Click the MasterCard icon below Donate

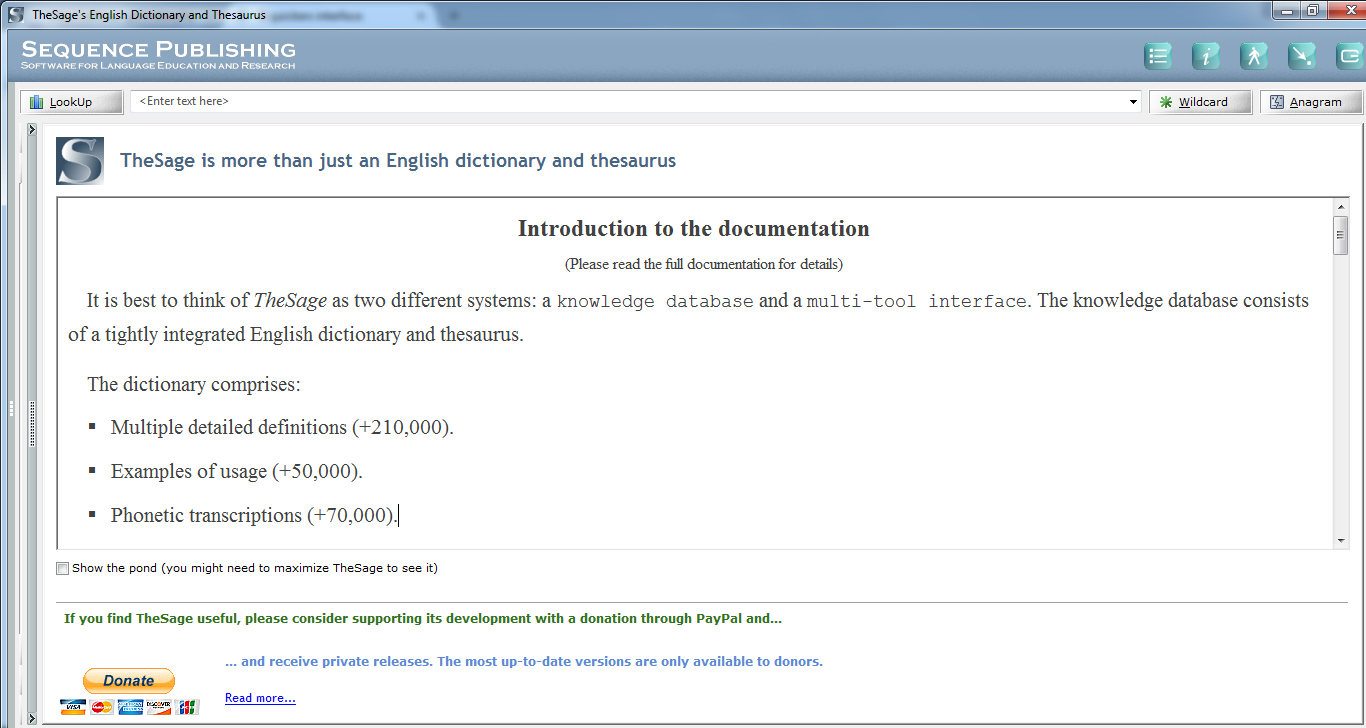[101, 707]
